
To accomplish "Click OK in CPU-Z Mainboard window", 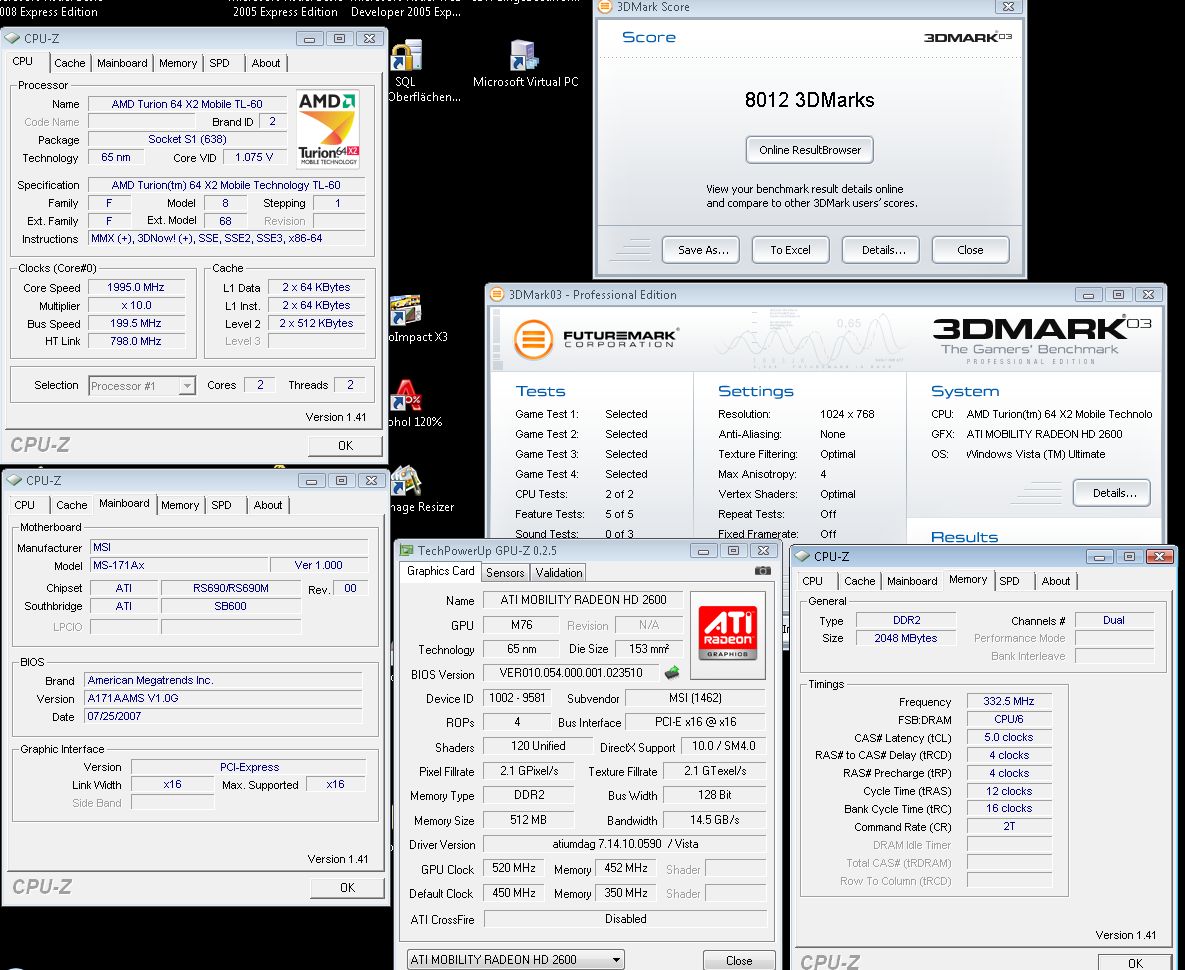I will tap(347, 888).
